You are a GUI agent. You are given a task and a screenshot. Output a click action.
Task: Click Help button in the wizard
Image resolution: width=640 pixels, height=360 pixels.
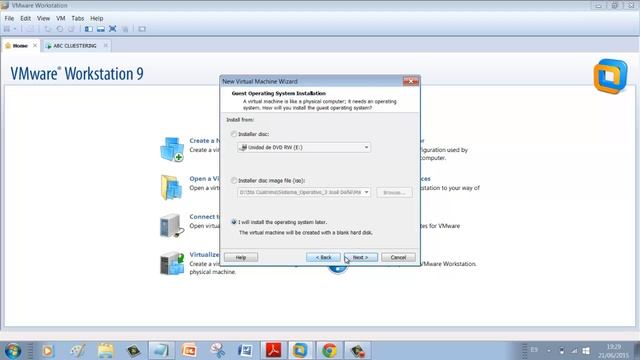[x=241, y=258]
